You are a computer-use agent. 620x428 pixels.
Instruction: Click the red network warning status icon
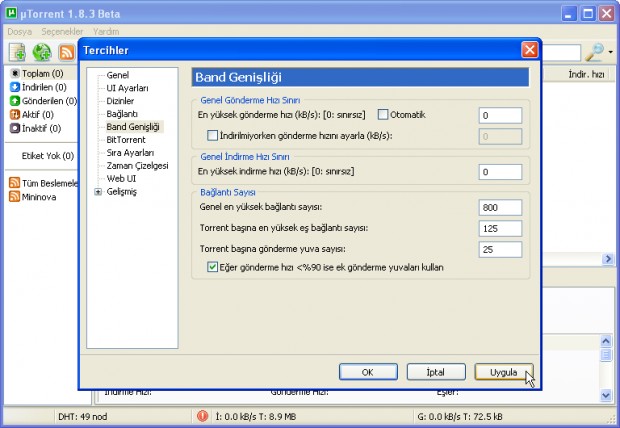click(x=202, y=416)
